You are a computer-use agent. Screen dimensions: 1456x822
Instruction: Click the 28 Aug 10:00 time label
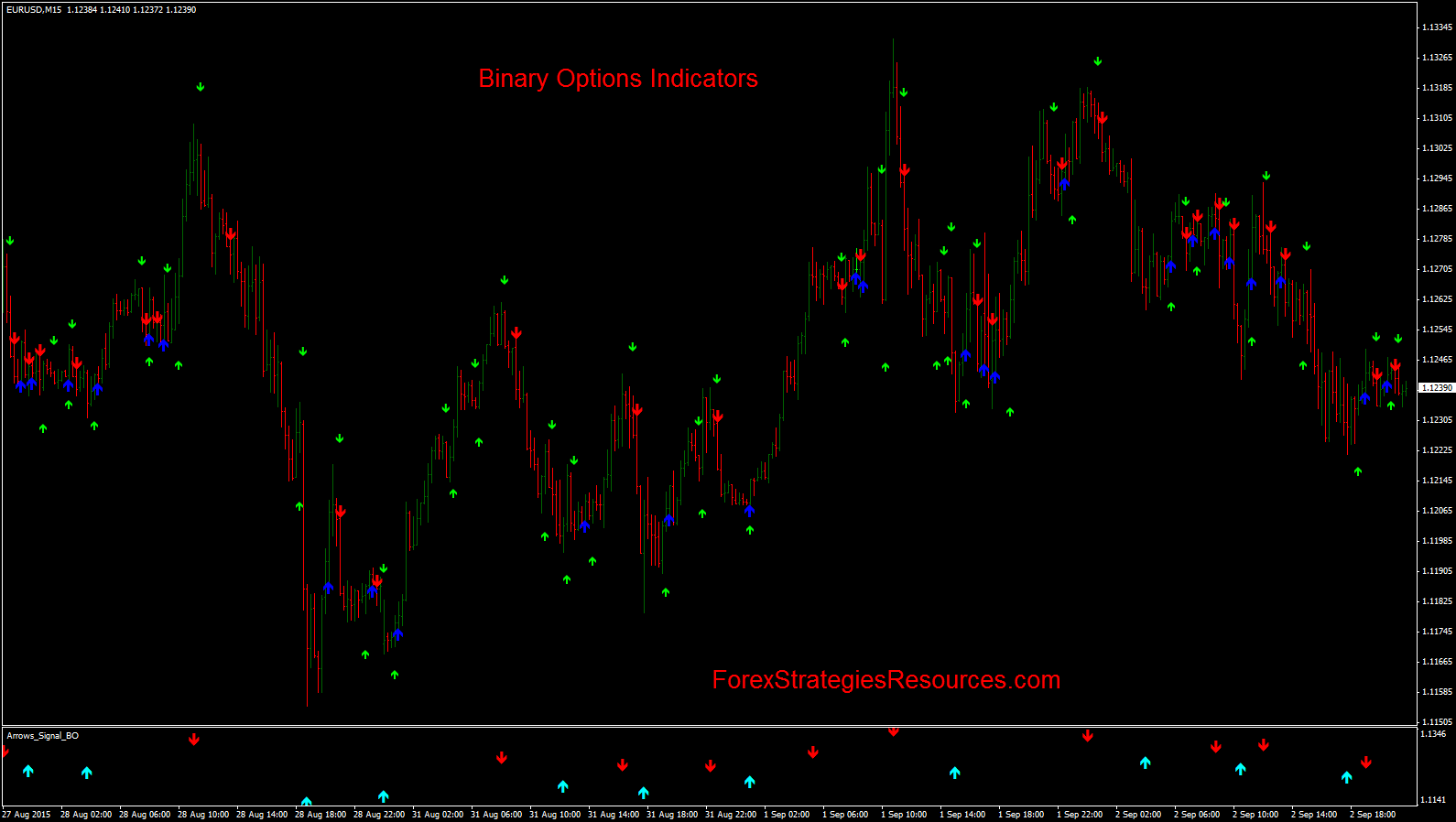tap(203, 815)
